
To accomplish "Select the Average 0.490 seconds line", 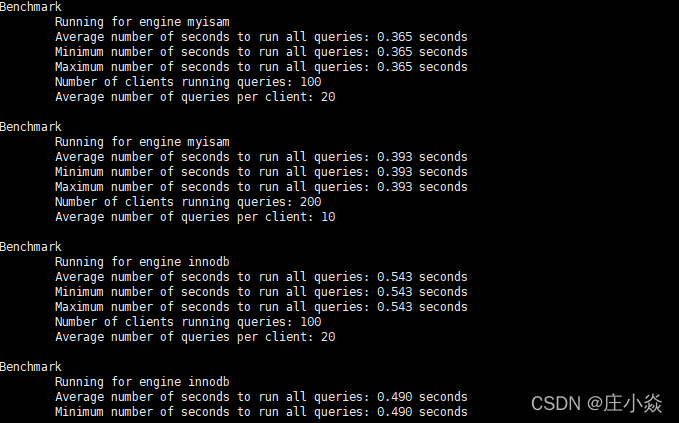I will click(261, 397).
